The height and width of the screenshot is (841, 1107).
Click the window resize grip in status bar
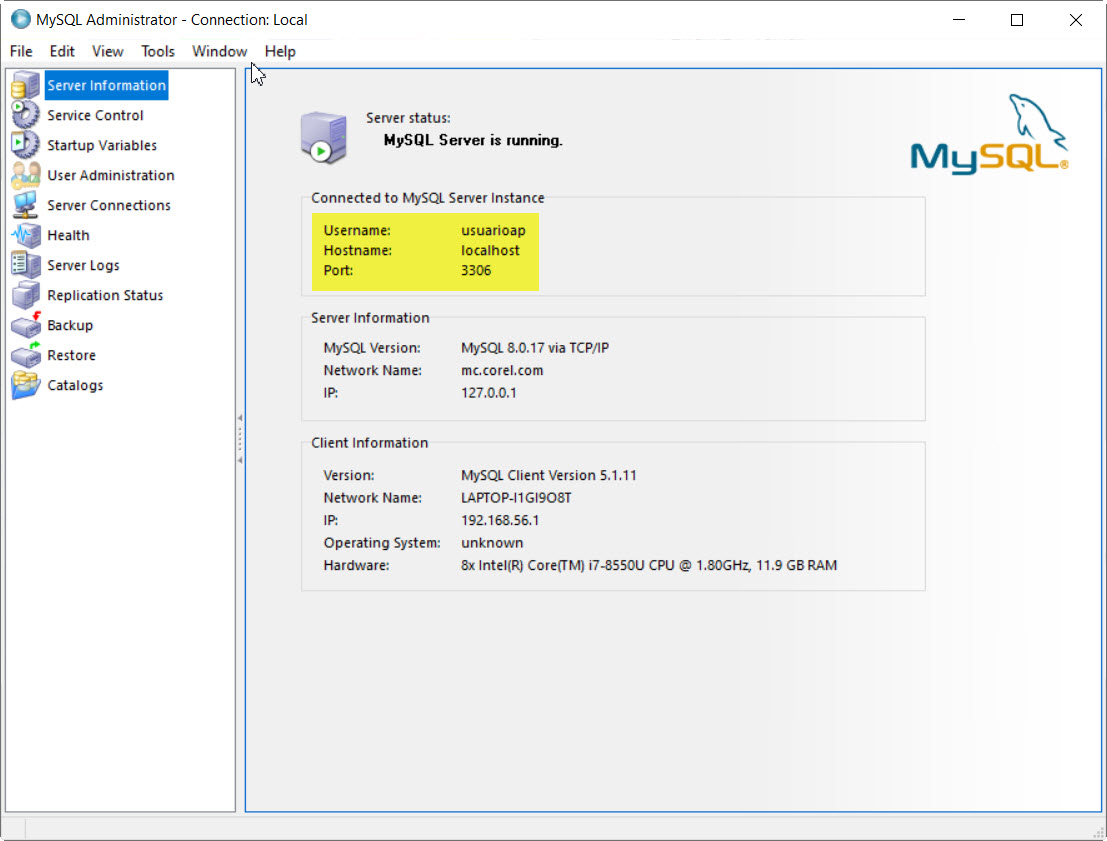(x=1098, y=833)
